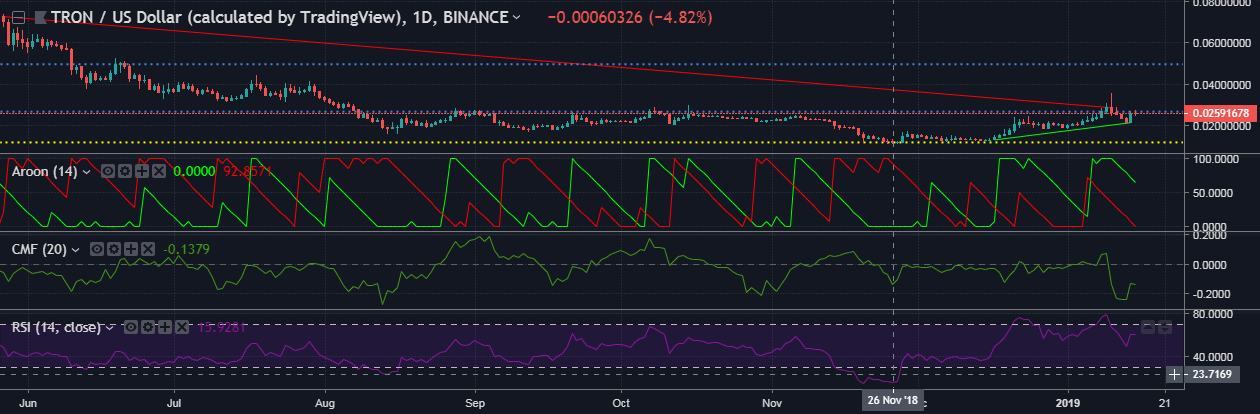
Task: Move RSI pane up with arrow button
Action: click(x=1149, y=326)
